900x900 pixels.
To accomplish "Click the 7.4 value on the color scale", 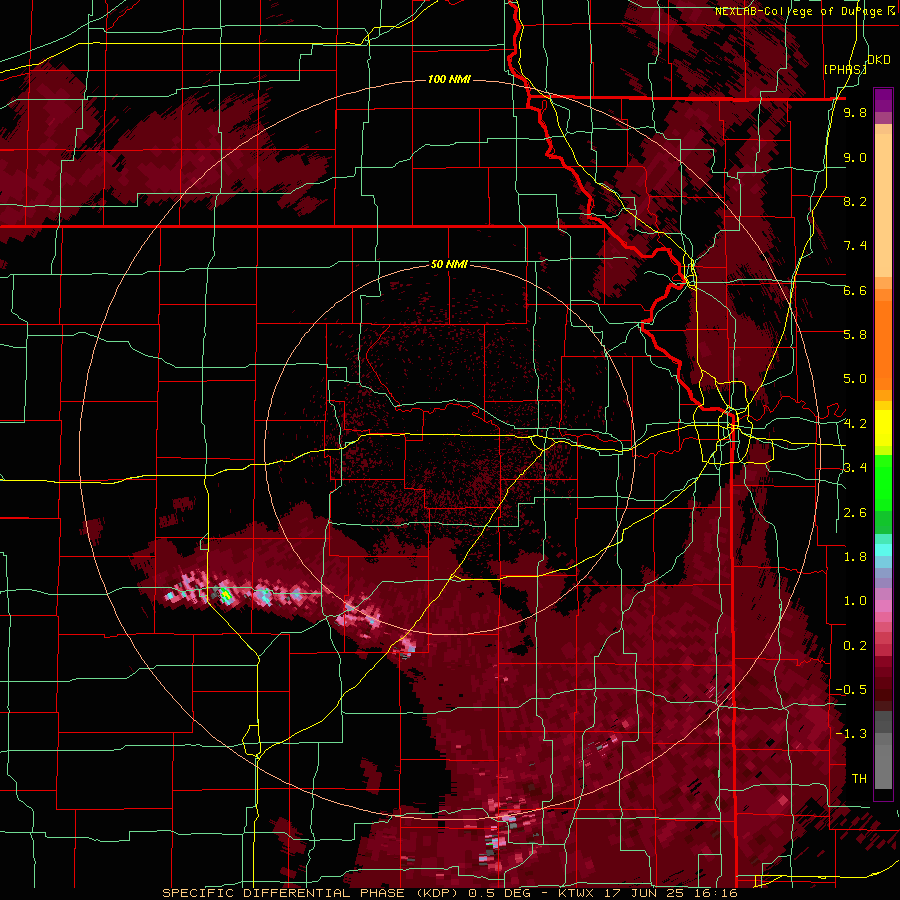I will click(x=855, y=246).
